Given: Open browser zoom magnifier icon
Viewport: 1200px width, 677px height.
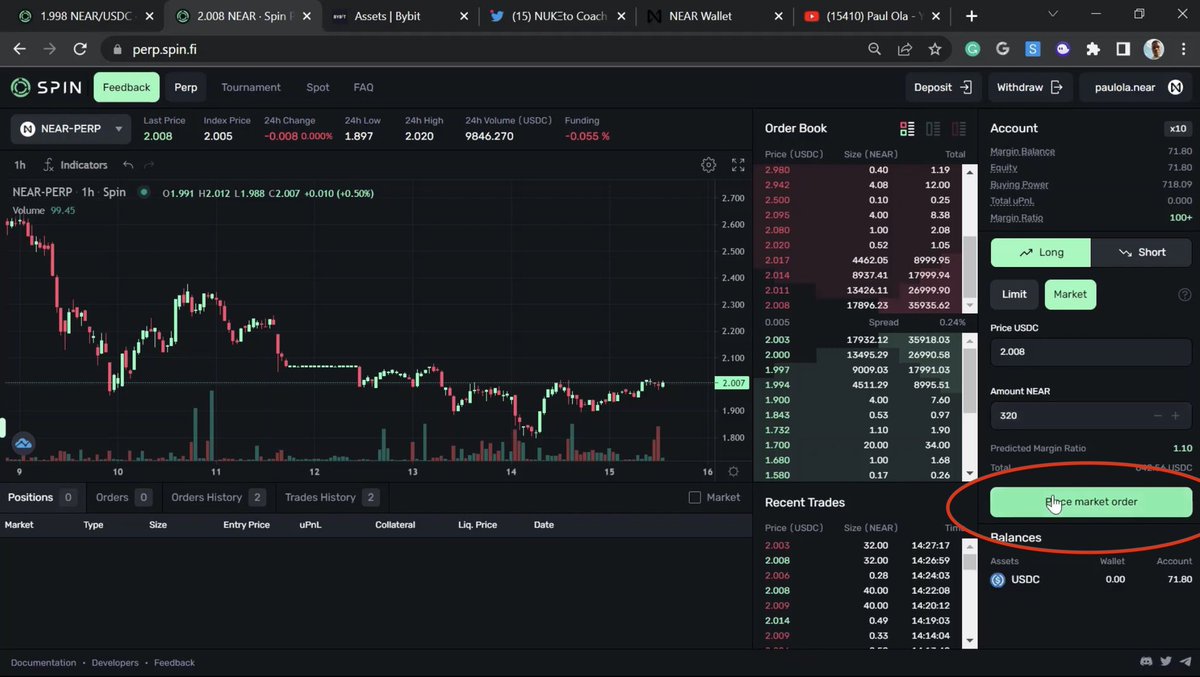Looking at the screenshot, I should (x=875, y=49).
